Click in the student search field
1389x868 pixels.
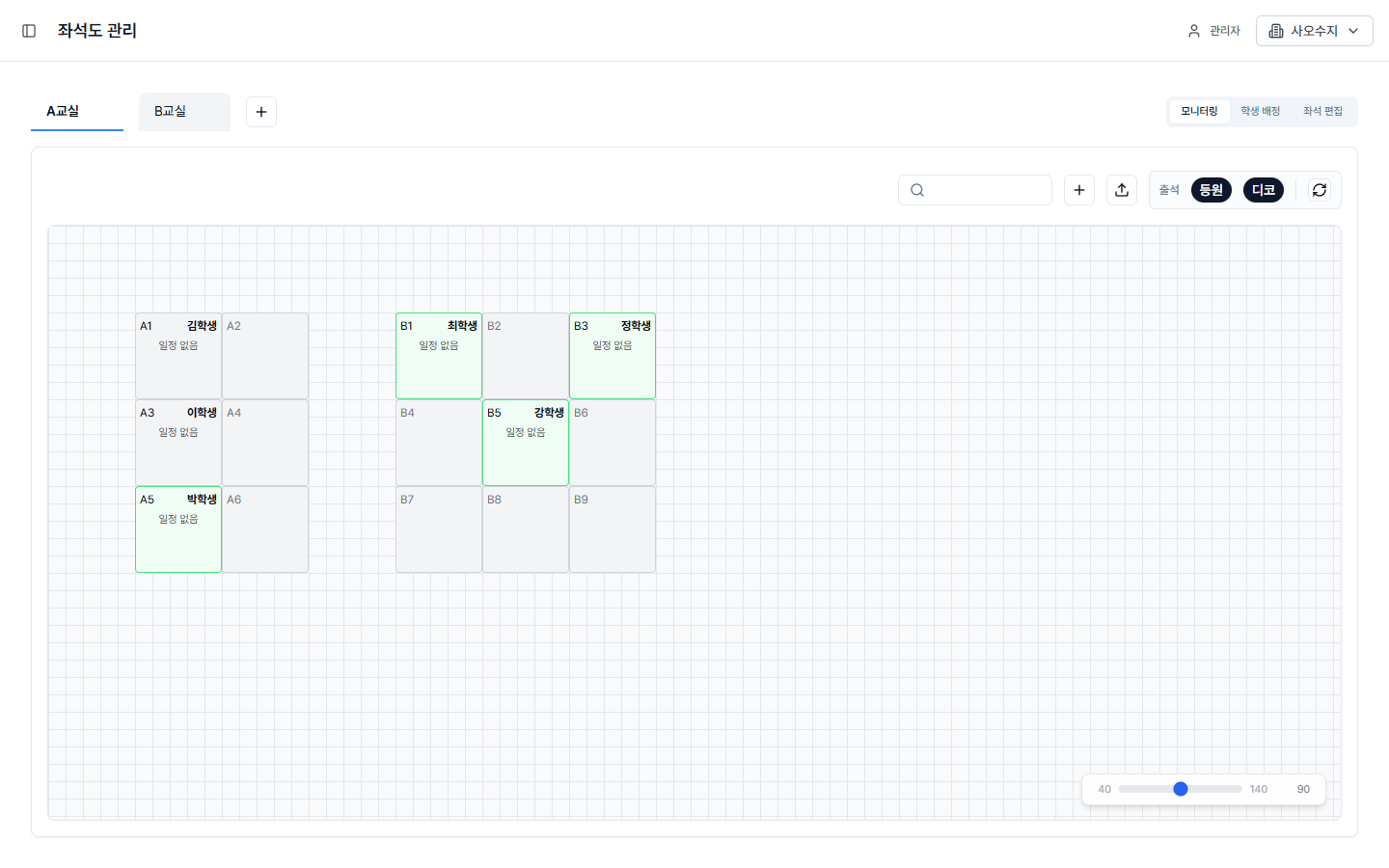click(x=975, y=190)
